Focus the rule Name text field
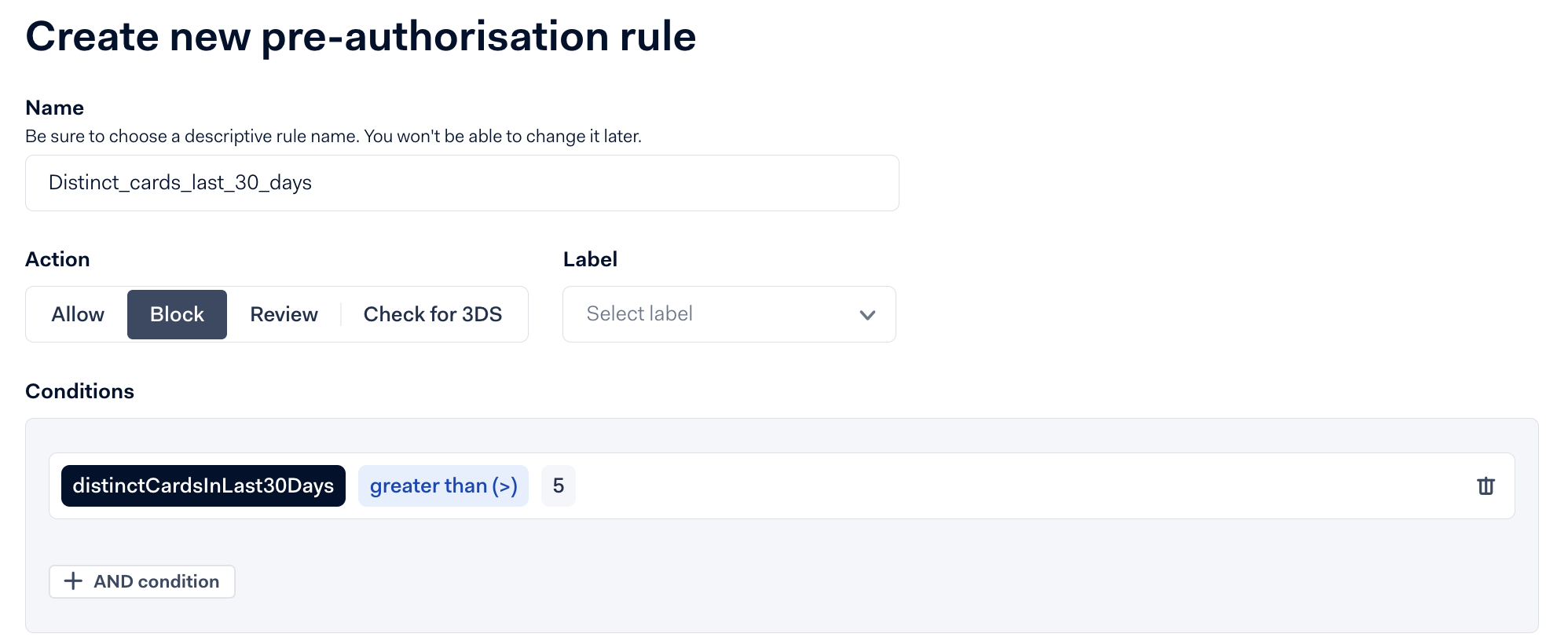1568x641 pixels. (462, 183)
